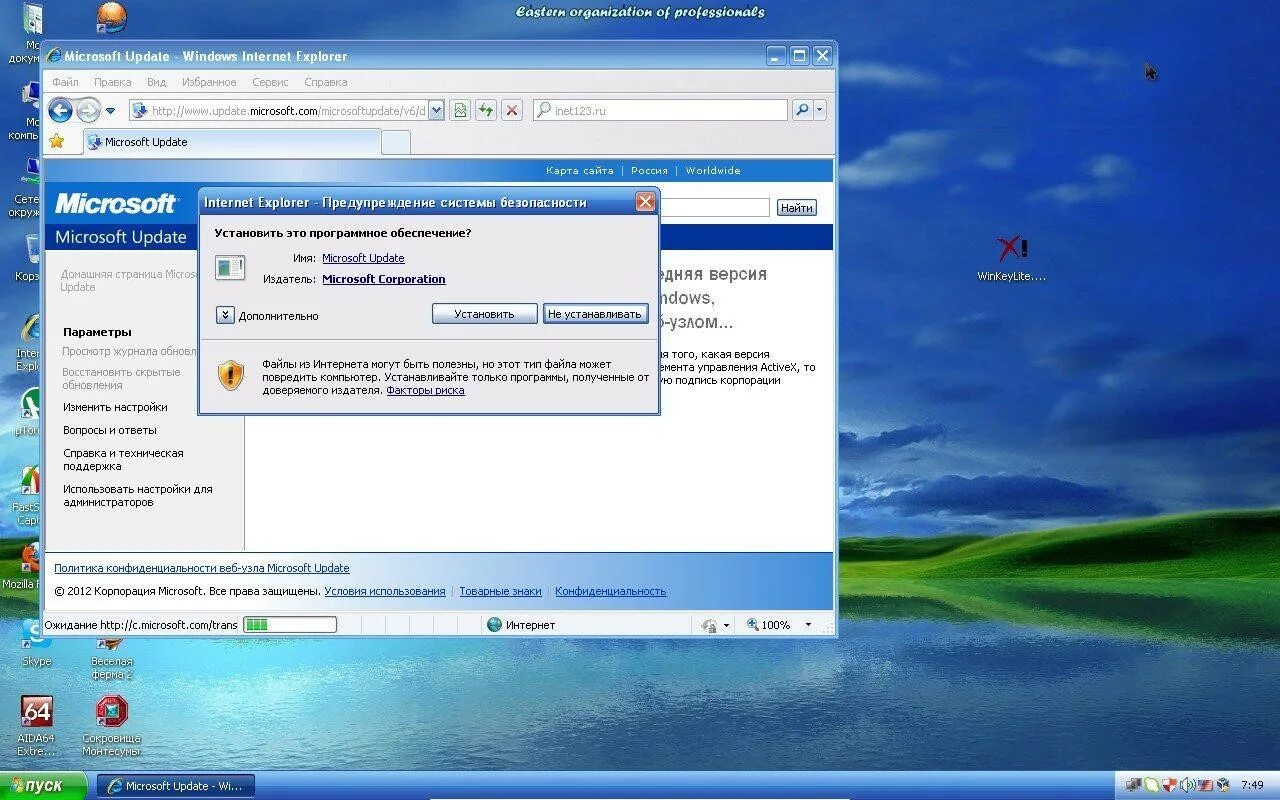Screen dimensions: 1280x800
Task: Refresh the page with the green arrows icon
Action: [485, 111]
